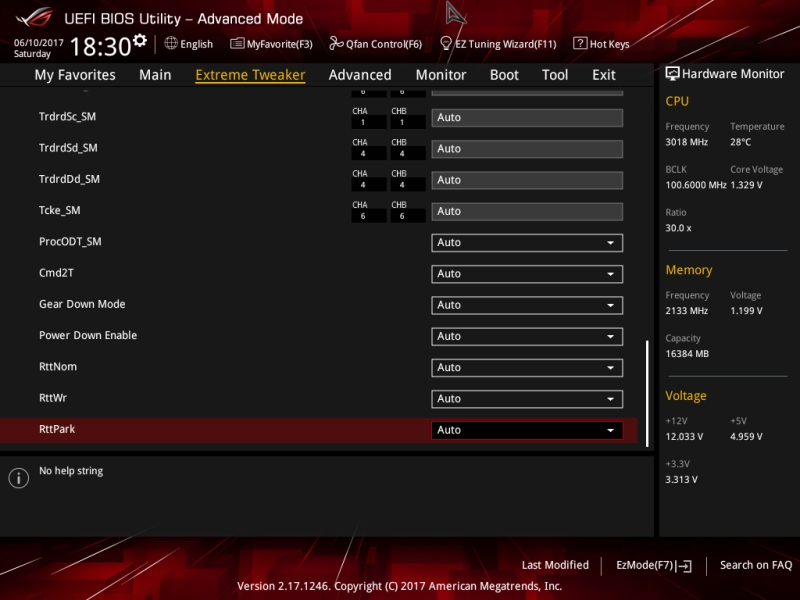Click the time display 18:30
800x600 pixels.
(101, 46)
